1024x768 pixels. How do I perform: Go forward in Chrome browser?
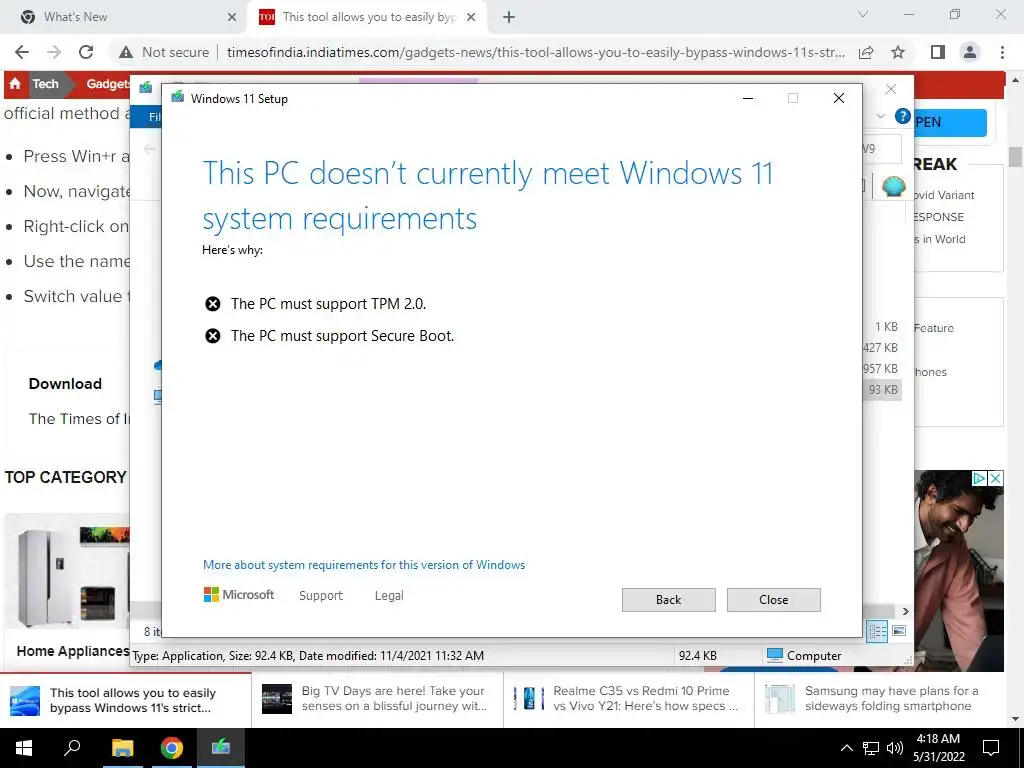54,52
